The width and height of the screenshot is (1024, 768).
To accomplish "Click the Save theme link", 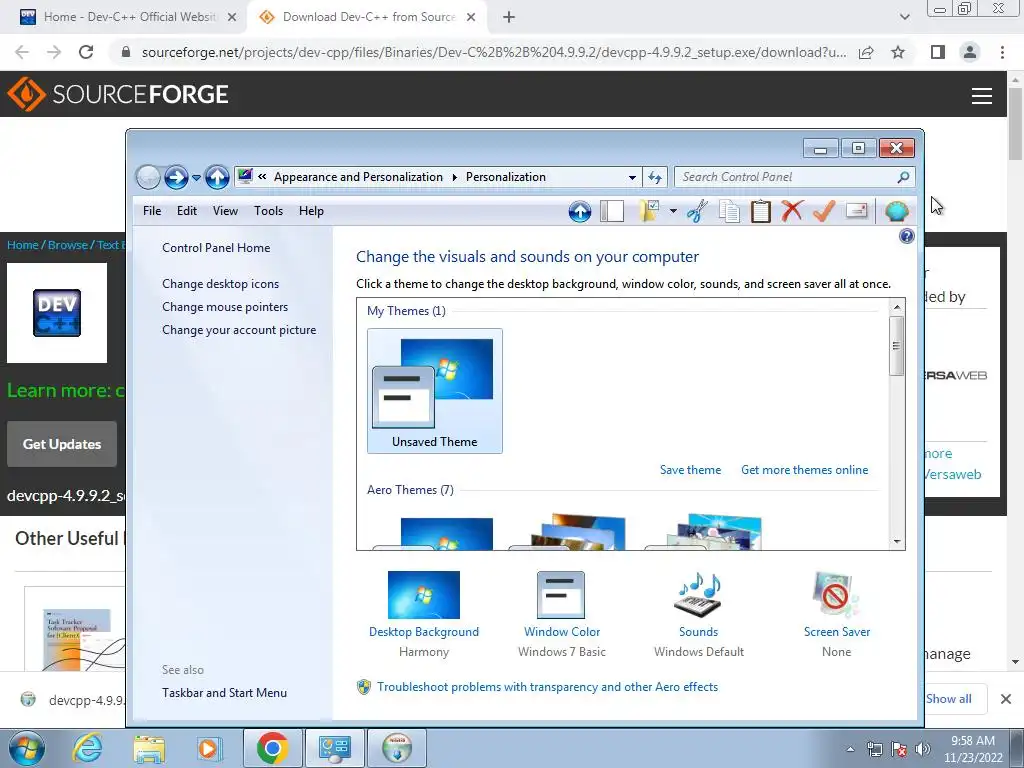I will (x=690, y=470).
